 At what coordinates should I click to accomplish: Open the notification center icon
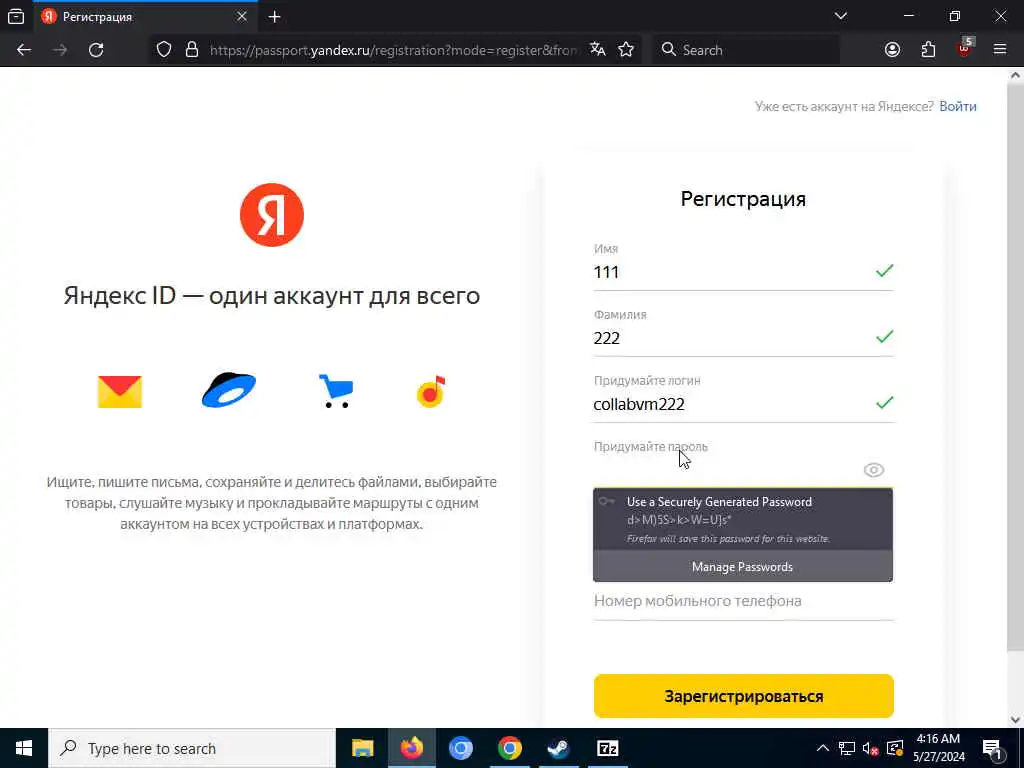pos(993,748)
